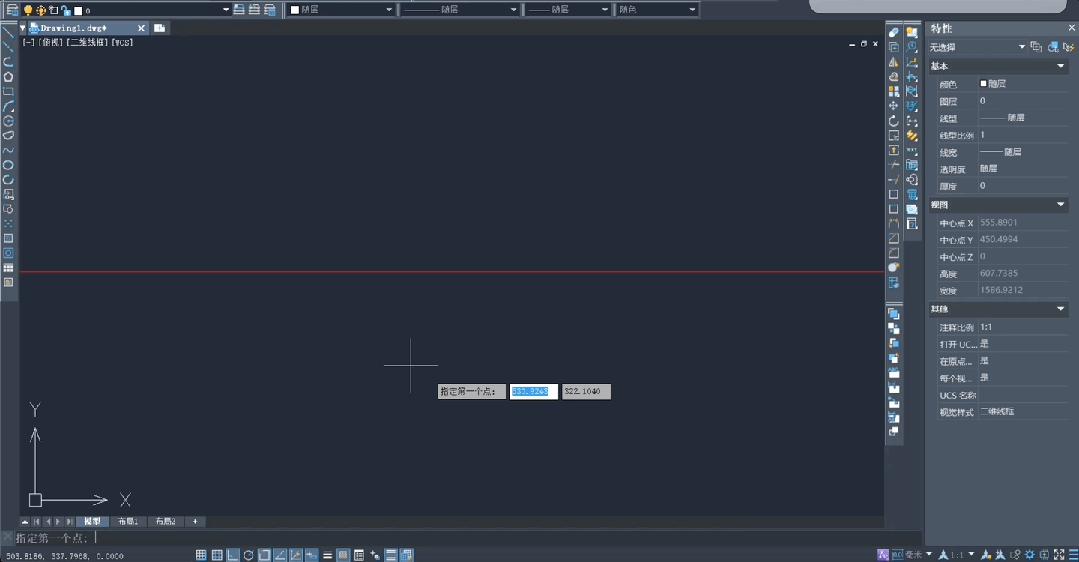Select the Spline curve tool
The height and width of the screenshot is (562, 1079).
(8, 150)
